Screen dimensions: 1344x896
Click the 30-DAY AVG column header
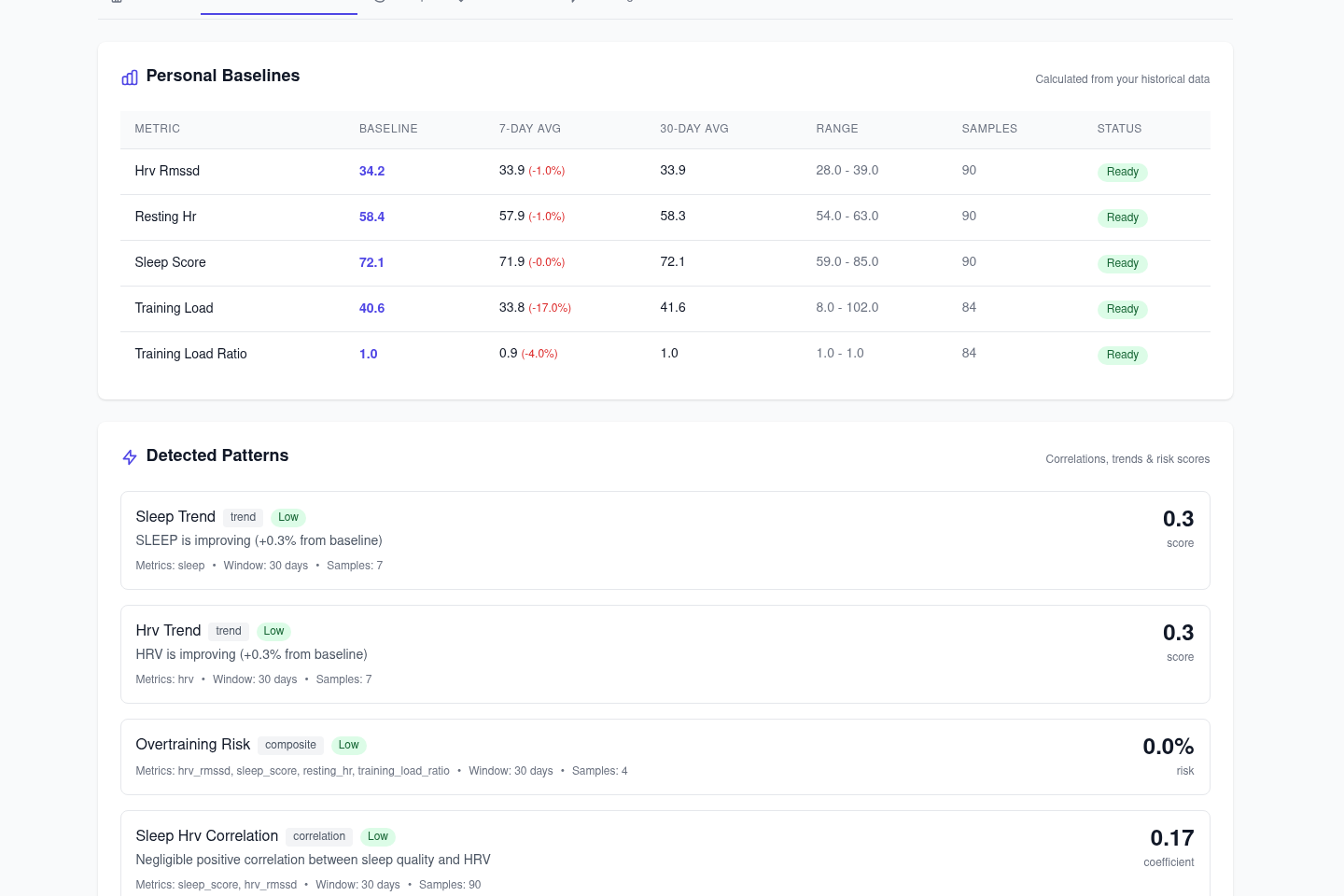coord(694,129)
